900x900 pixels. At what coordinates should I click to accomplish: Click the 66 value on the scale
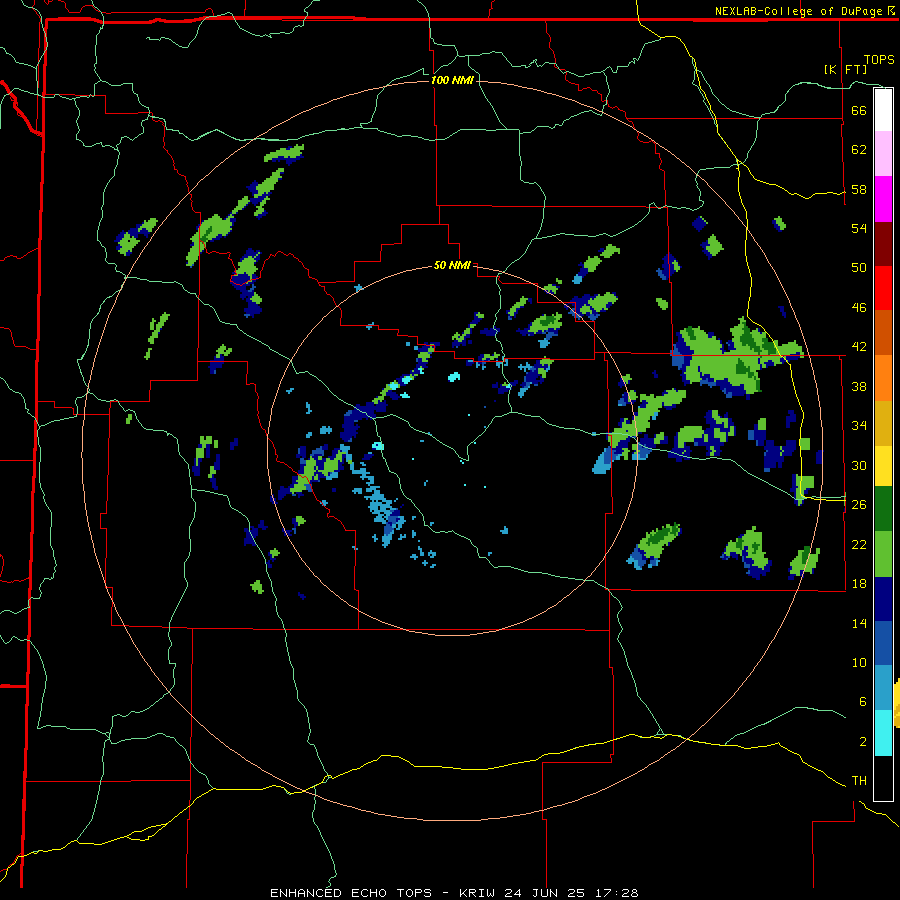click(859, 110)
